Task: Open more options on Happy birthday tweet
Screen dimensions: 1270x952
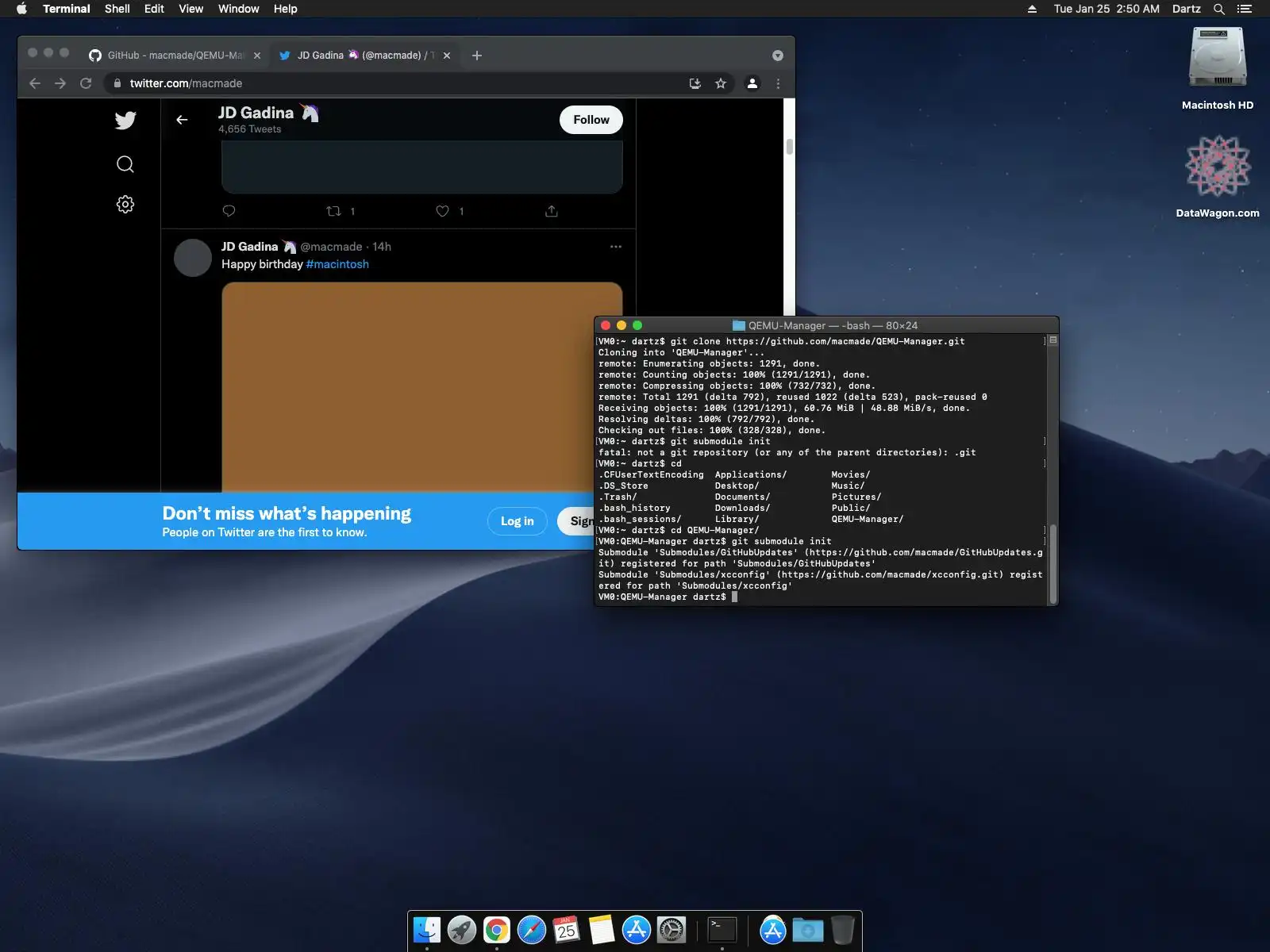Action: 616,247
